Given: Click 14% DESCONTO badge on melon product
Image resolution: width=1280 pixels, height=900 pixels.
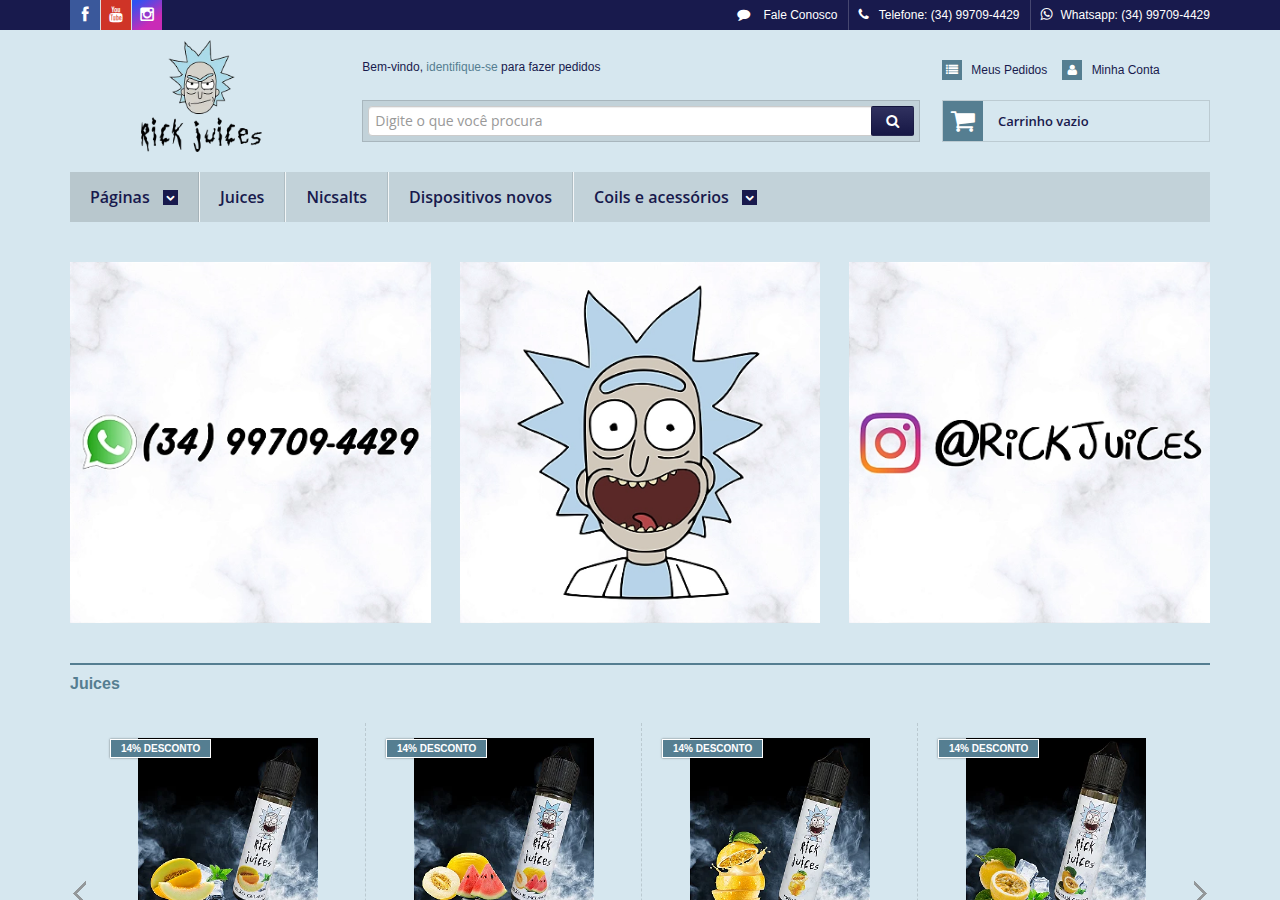Looking at the screenshot, I should point(160,748).
